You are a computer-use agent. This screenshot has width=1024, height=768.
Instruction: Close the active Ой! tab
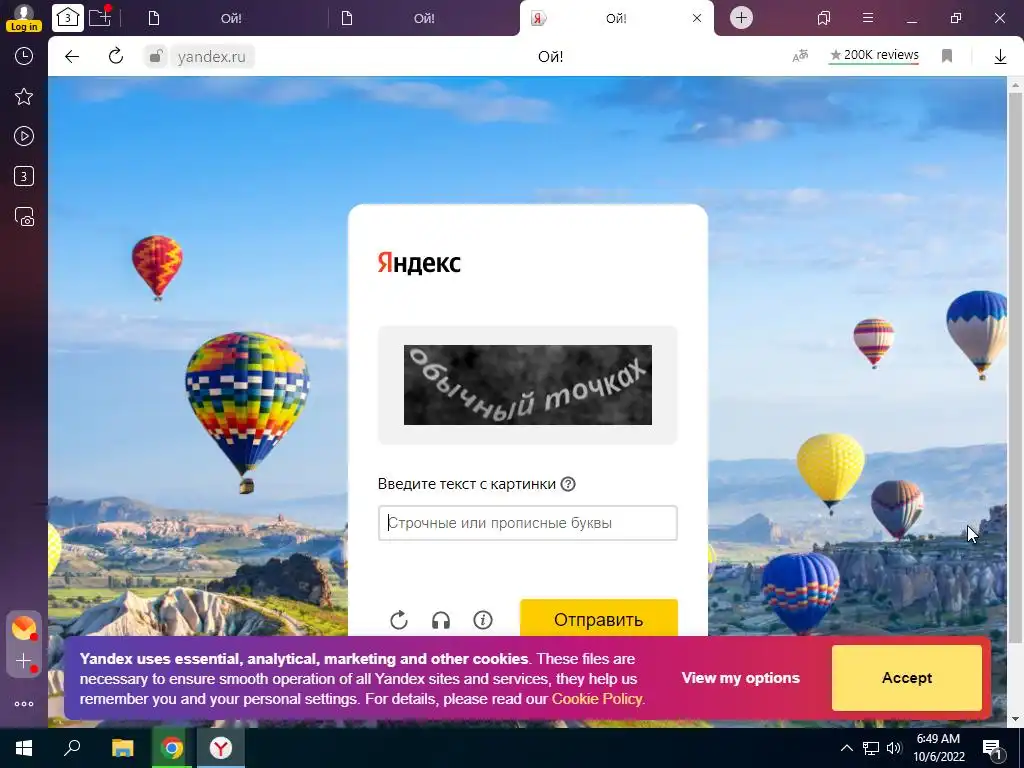pos(697,18)
